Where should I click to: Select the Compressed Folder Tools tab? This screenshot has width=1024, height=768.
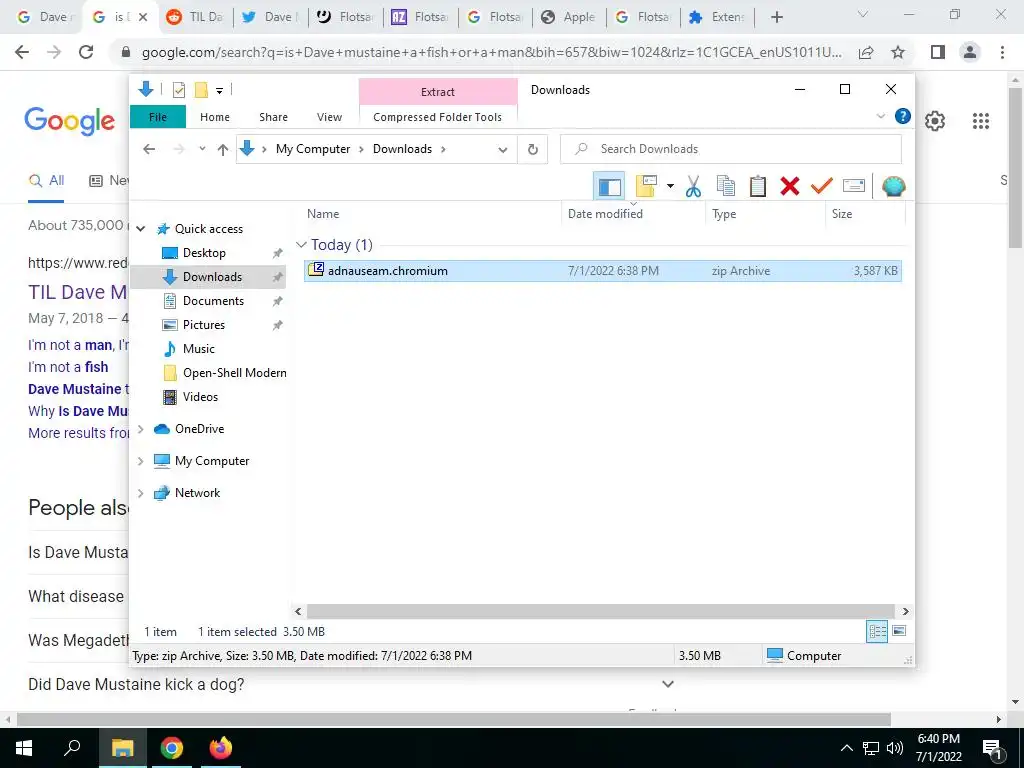[438, 117]
